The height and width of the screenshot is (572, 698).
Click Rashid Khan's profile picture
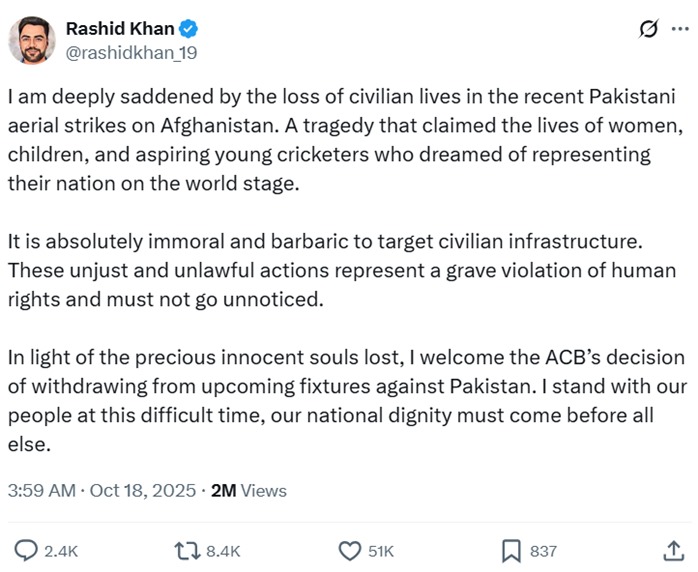30,41
